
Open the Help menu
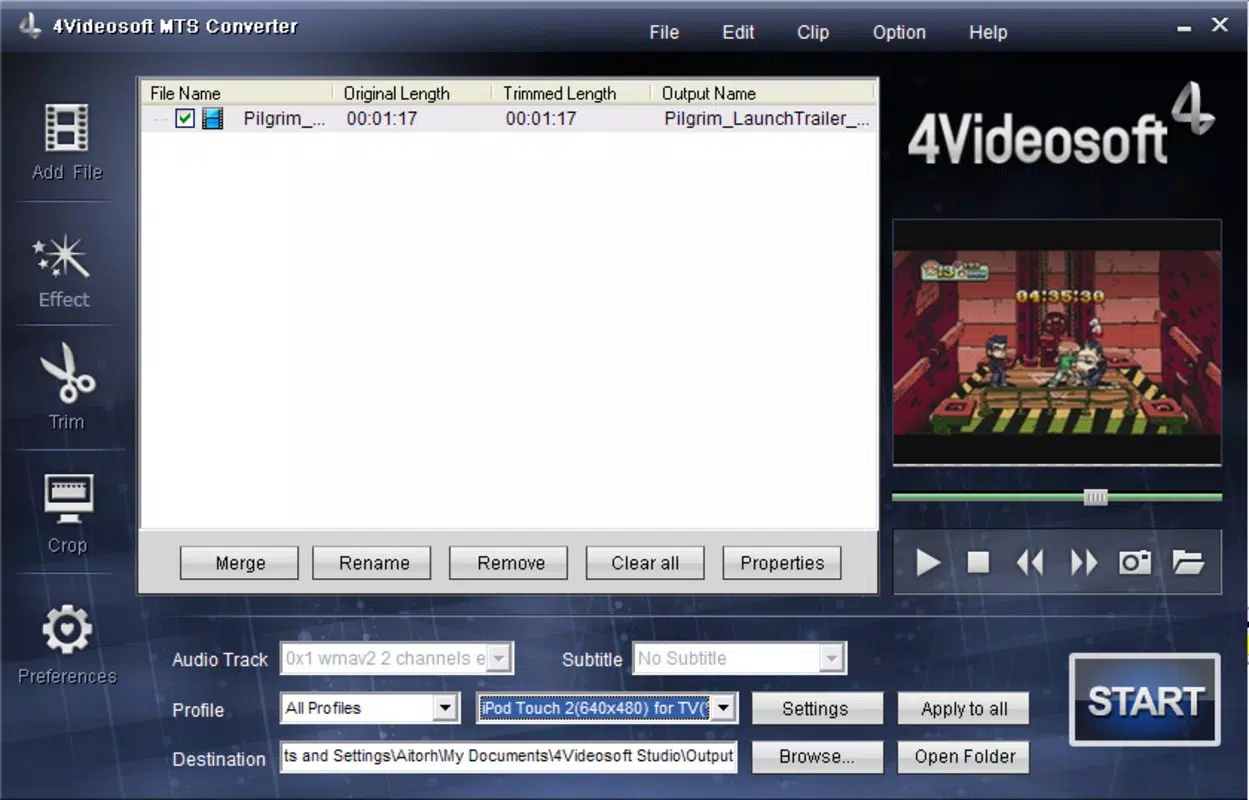point(988,32)
